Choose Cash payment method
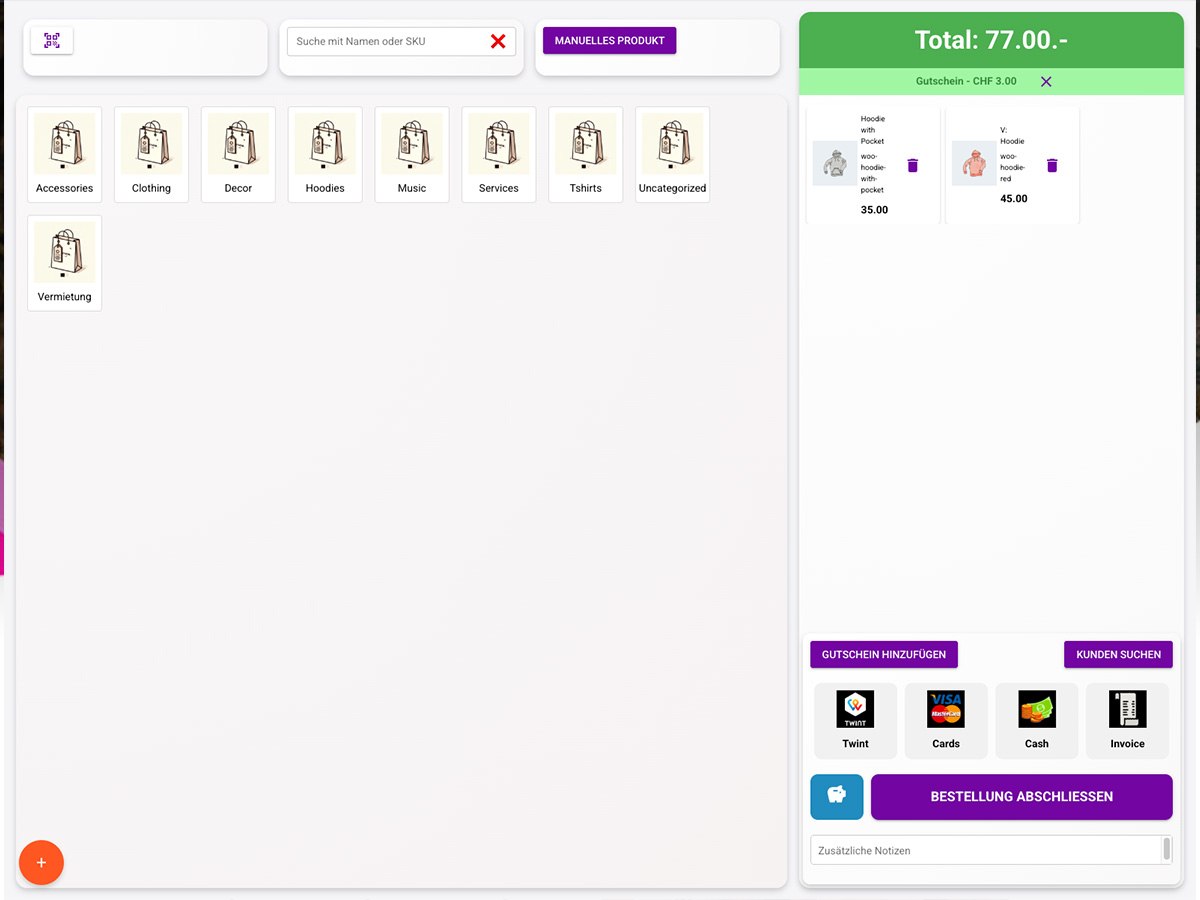 pos(1036,720)
